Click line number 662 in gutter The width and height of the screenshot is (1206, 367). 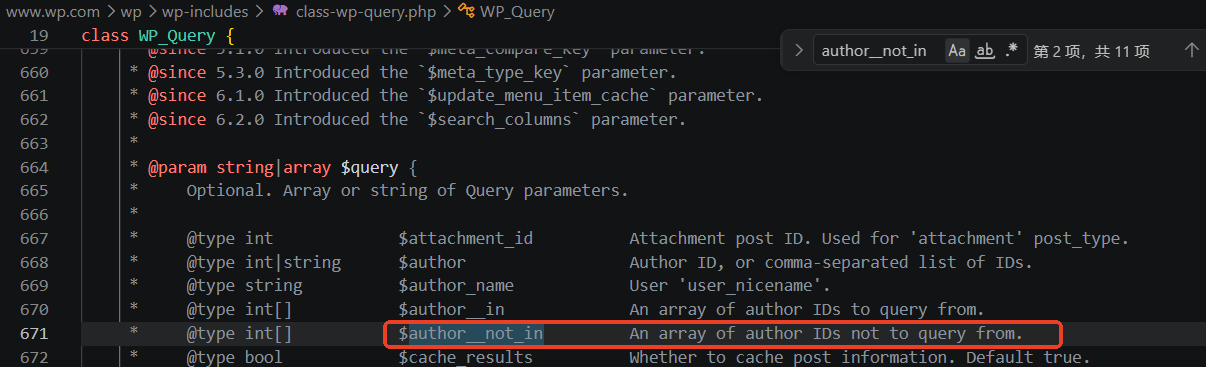[x=33, y=120]
